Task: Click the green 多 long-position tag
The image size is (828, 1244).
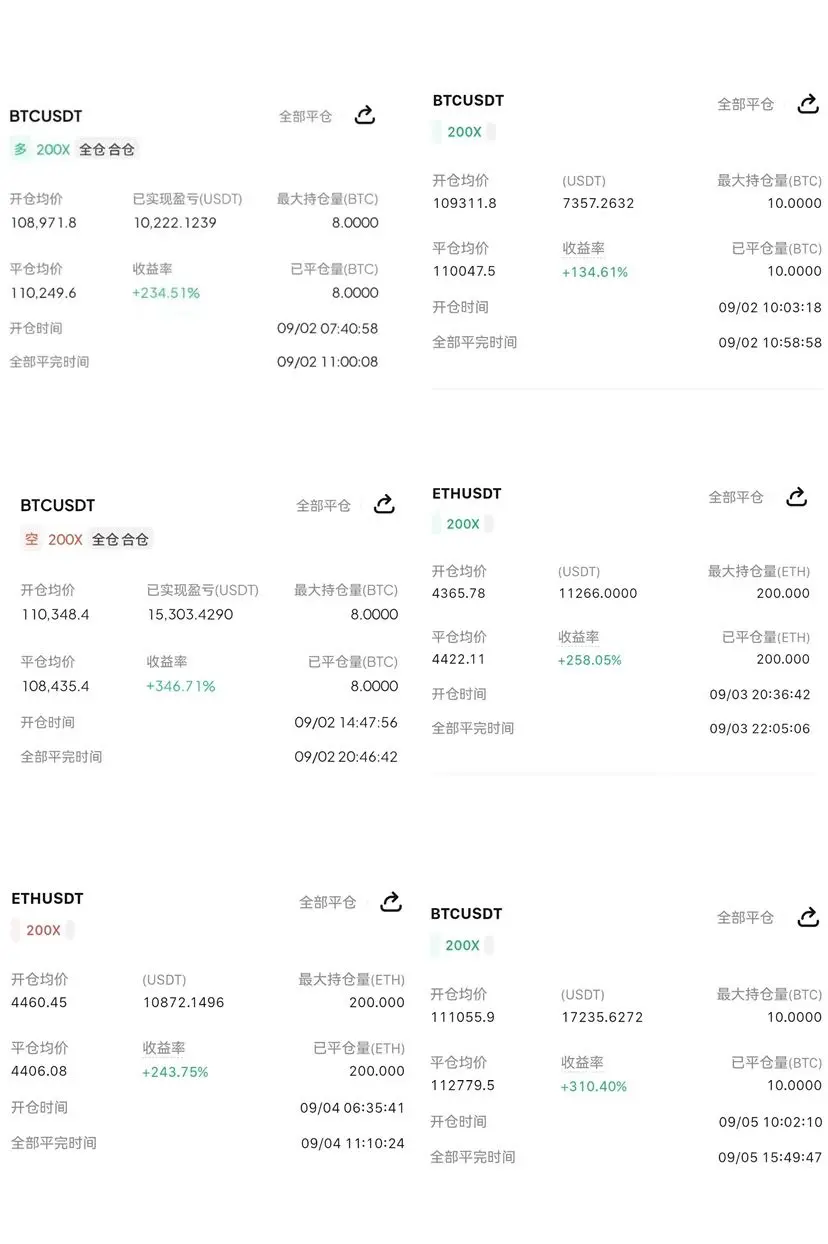Action: pos(20,149)
